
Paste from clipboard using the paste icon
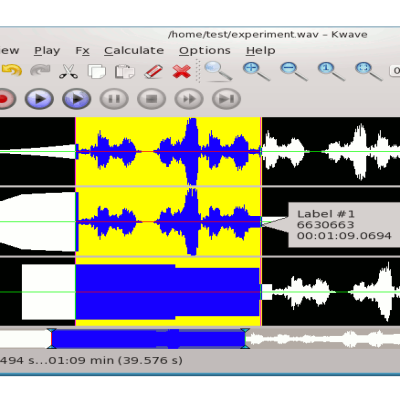click(x=125, y=71)
